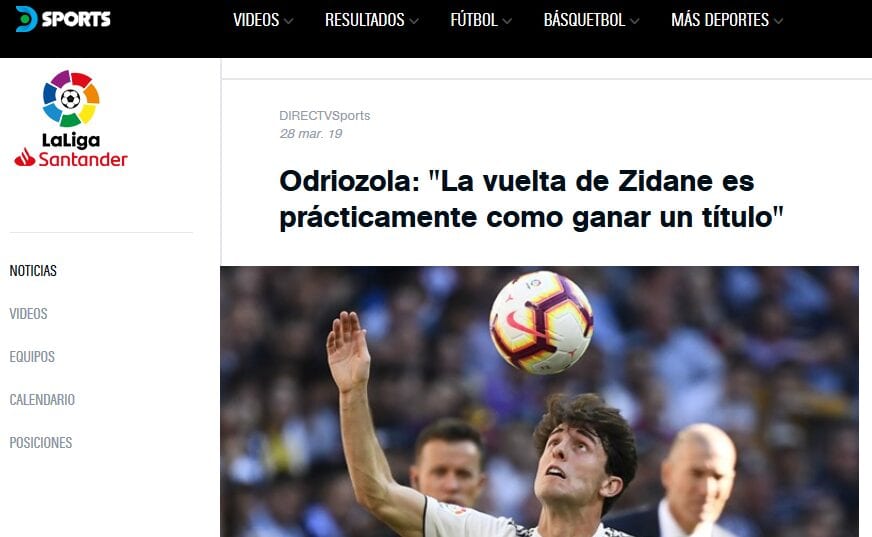Open Videos in the sidebar

(28, 314)
